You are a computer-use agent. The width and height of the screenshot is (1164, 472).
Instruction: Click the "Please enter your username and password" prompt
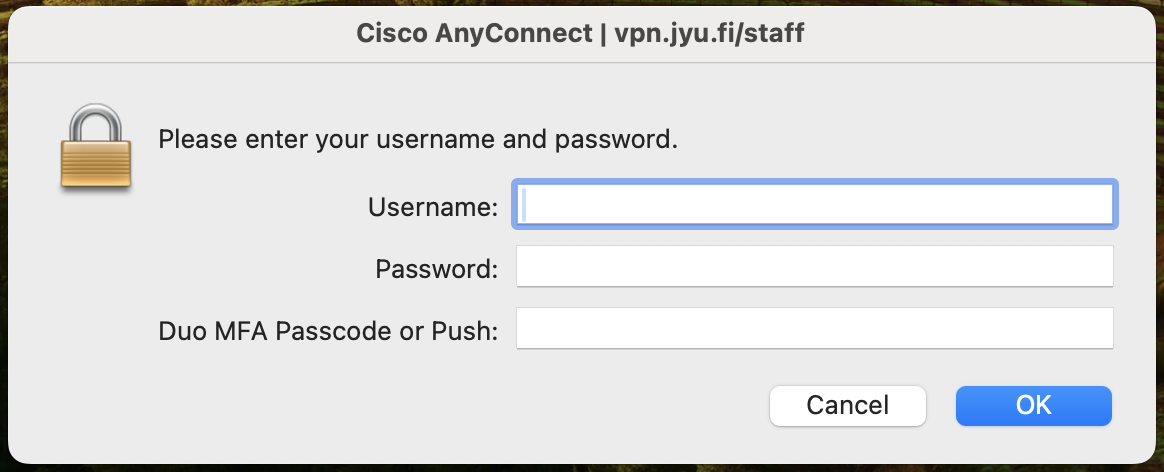pyautogui.click(x=418, y=139)
